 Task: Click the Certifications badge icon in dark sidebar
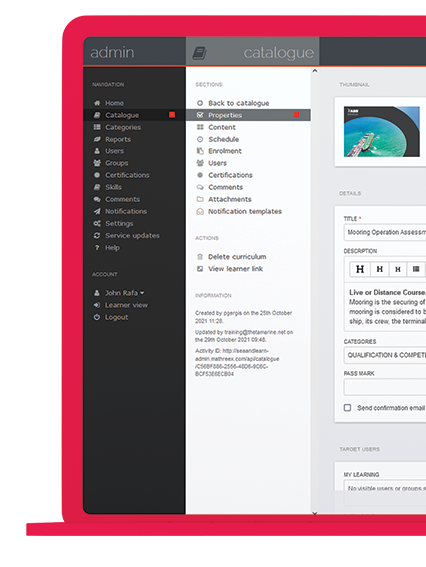pos(97,175)
